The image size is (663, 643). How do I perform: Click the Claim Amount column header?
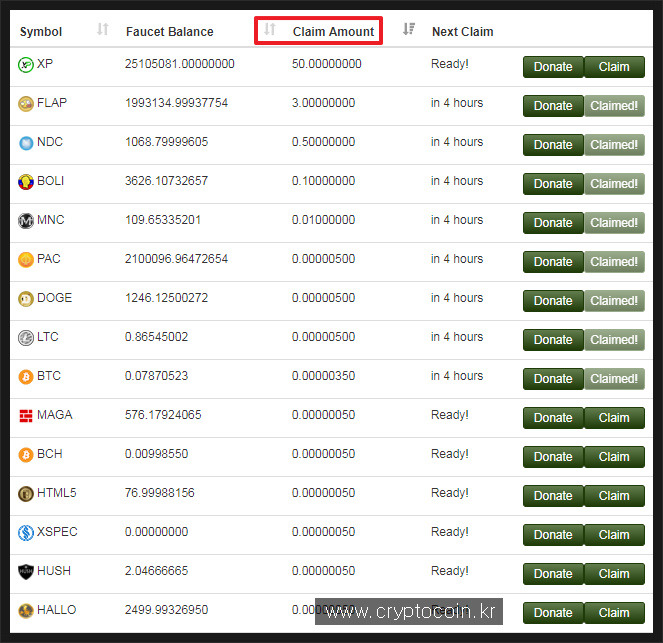click(x=333, y=32)
